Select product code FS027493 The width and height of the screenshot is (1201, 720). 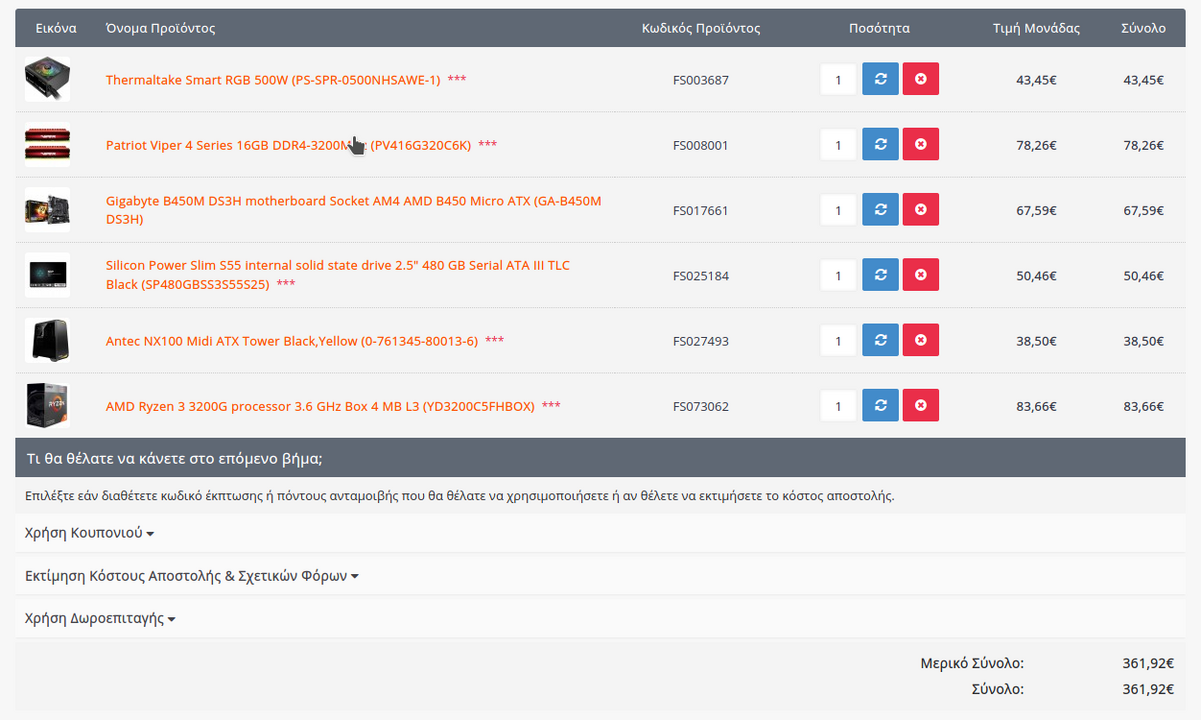[x=701, y=341]
